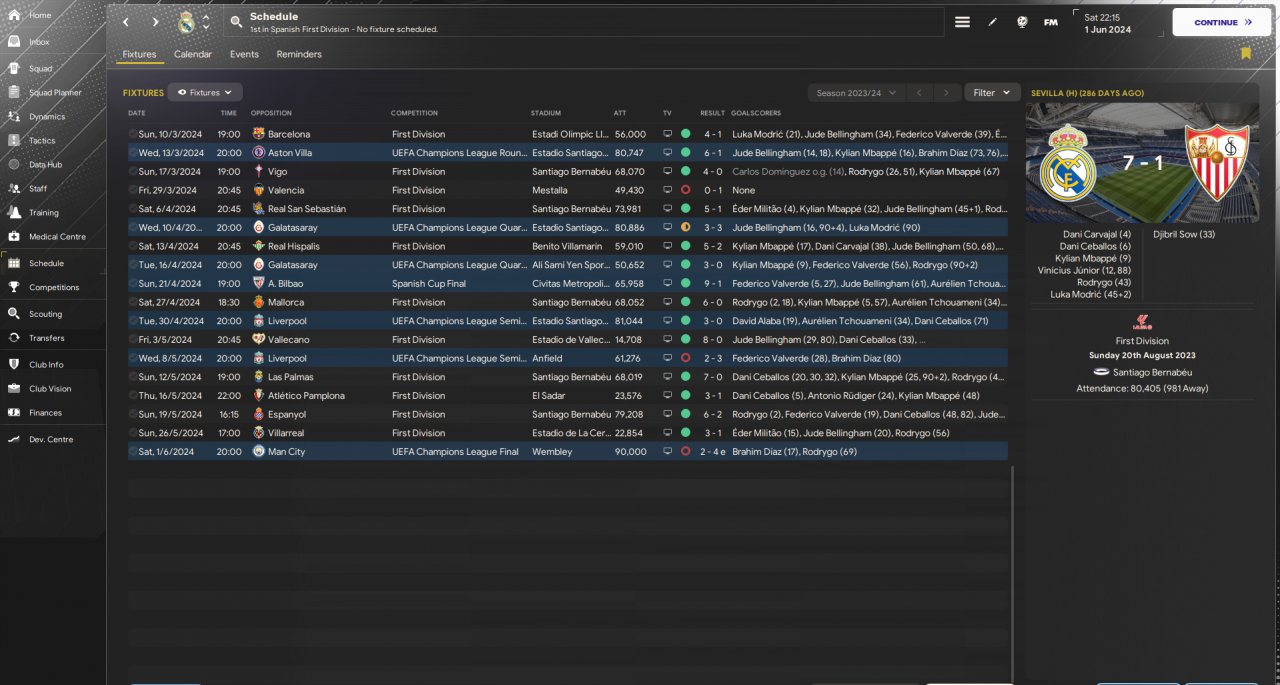This screenshot has height=685, width=1280.
Task: Open the FM menu icon
Action: (1050, 22)
